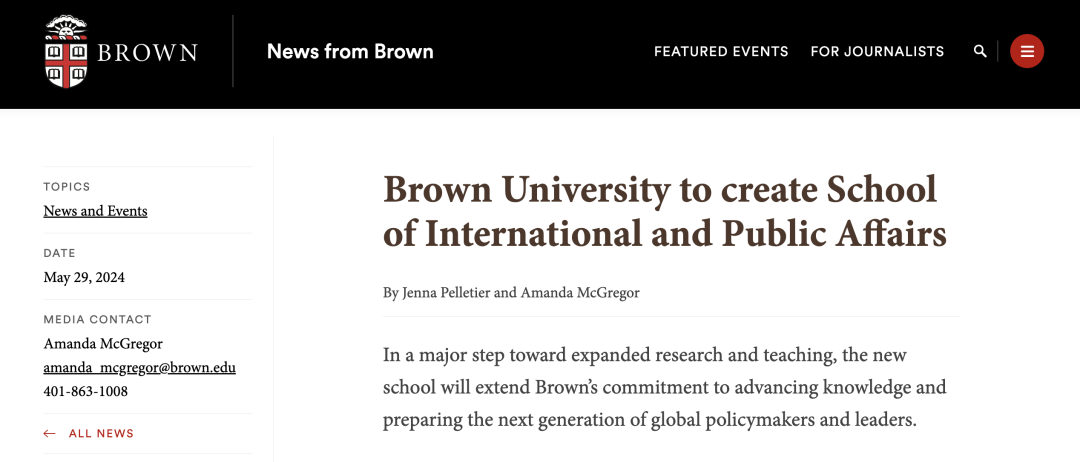This screenshot has height=462, width=1080.
Task: Click the phone number 401-863-1008
Action: (x=85, y=391)
